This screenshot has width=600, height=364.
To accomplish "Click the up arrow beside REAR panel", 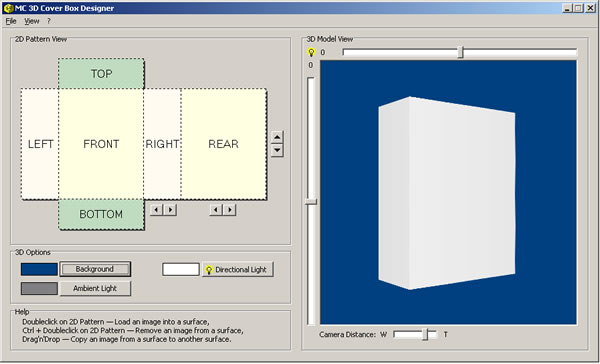I will click(x=277, y=137).
